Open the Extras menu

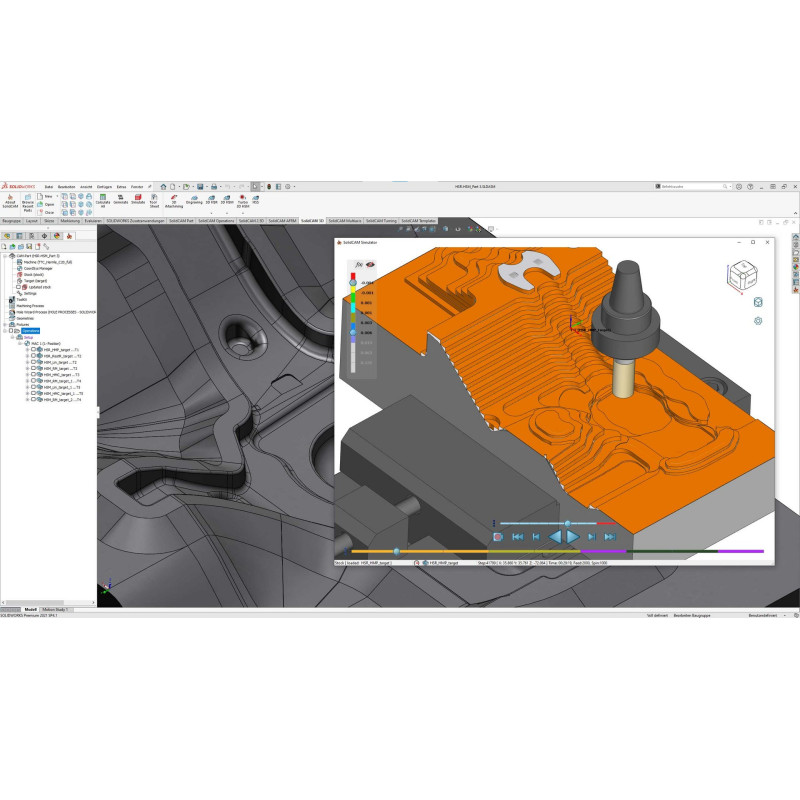(x=121, y=186)
